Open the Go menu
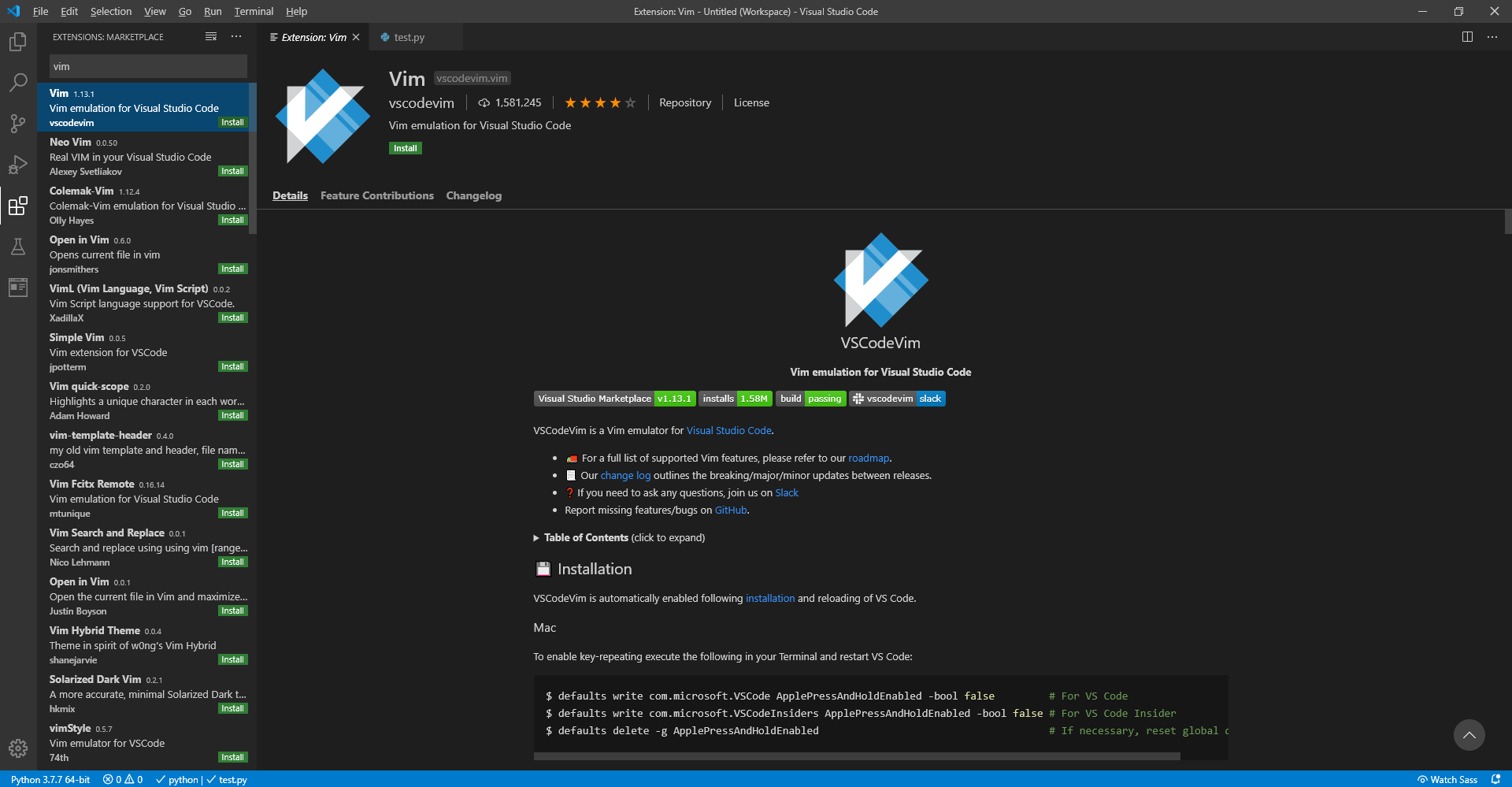 point(185,11)
